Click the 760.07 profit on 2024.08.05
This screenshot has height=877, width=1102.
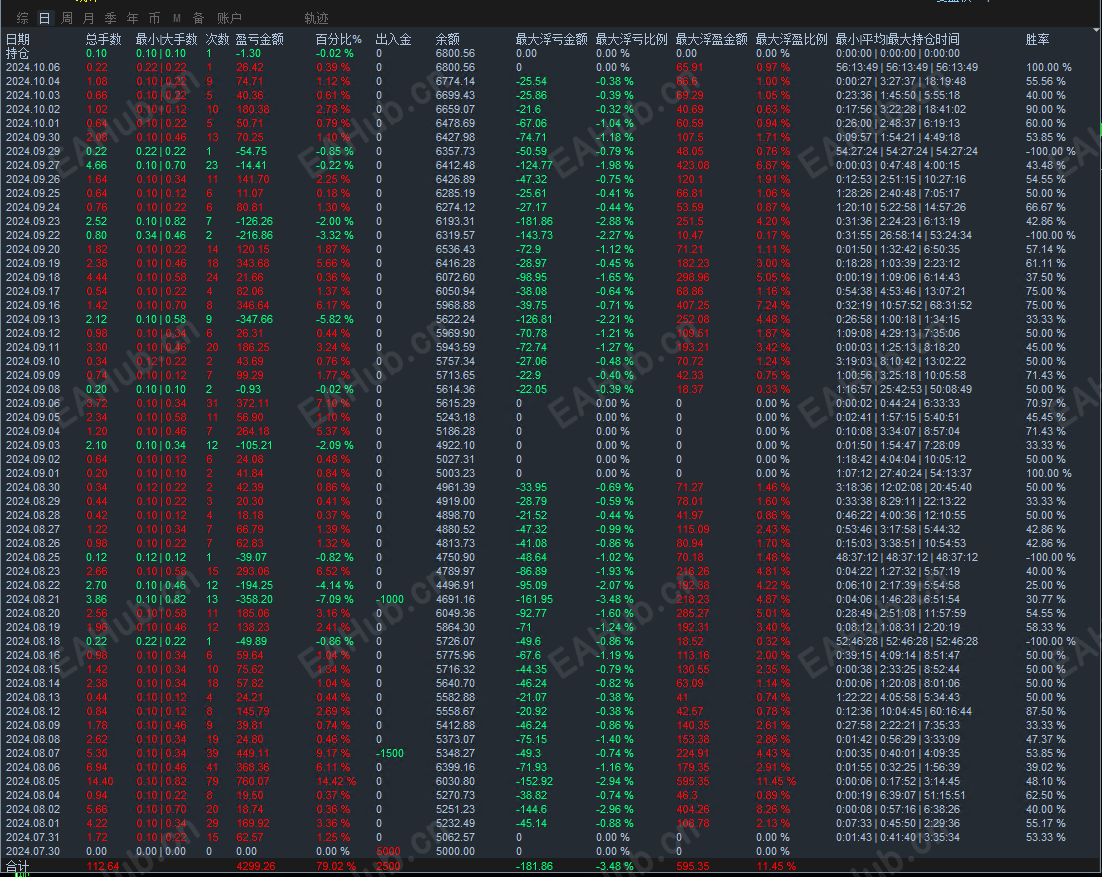253,781
